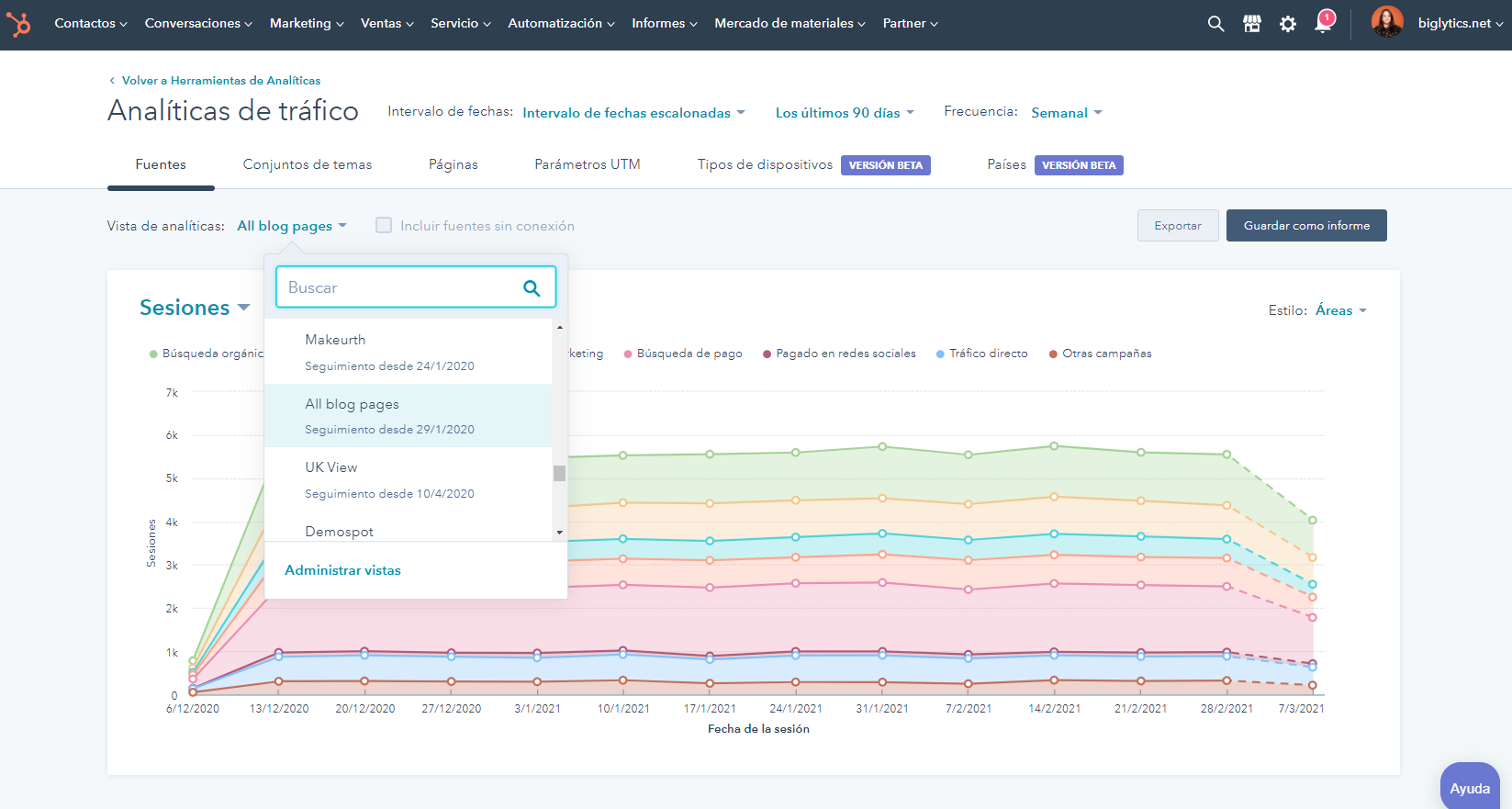Open Automatización menu
1512x809 pixels.
pyautogui.click(x=561, y=24)
